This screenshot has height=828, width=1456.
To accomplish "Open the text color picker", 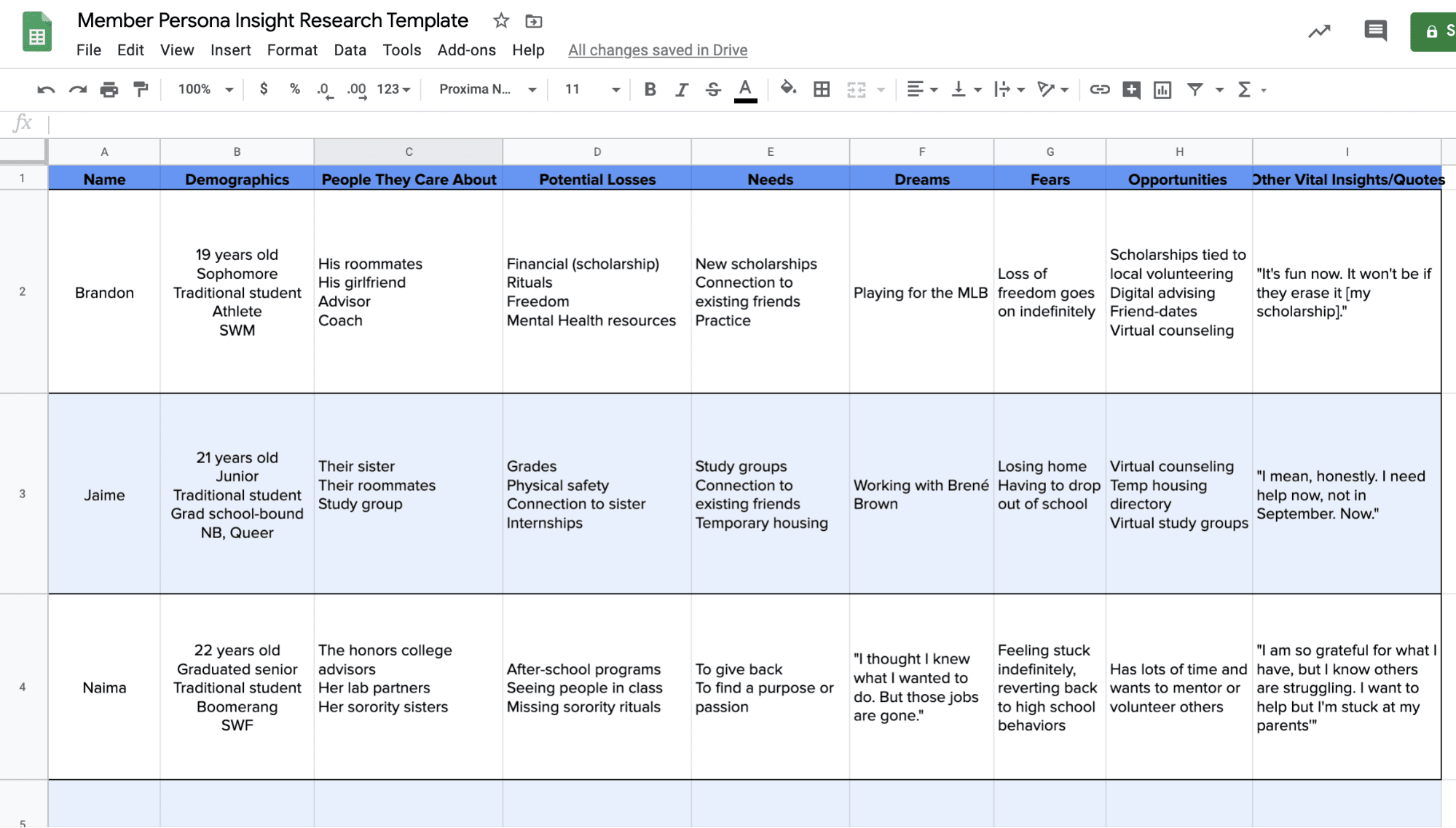I will pyautogui.click(x=745, y=90).
